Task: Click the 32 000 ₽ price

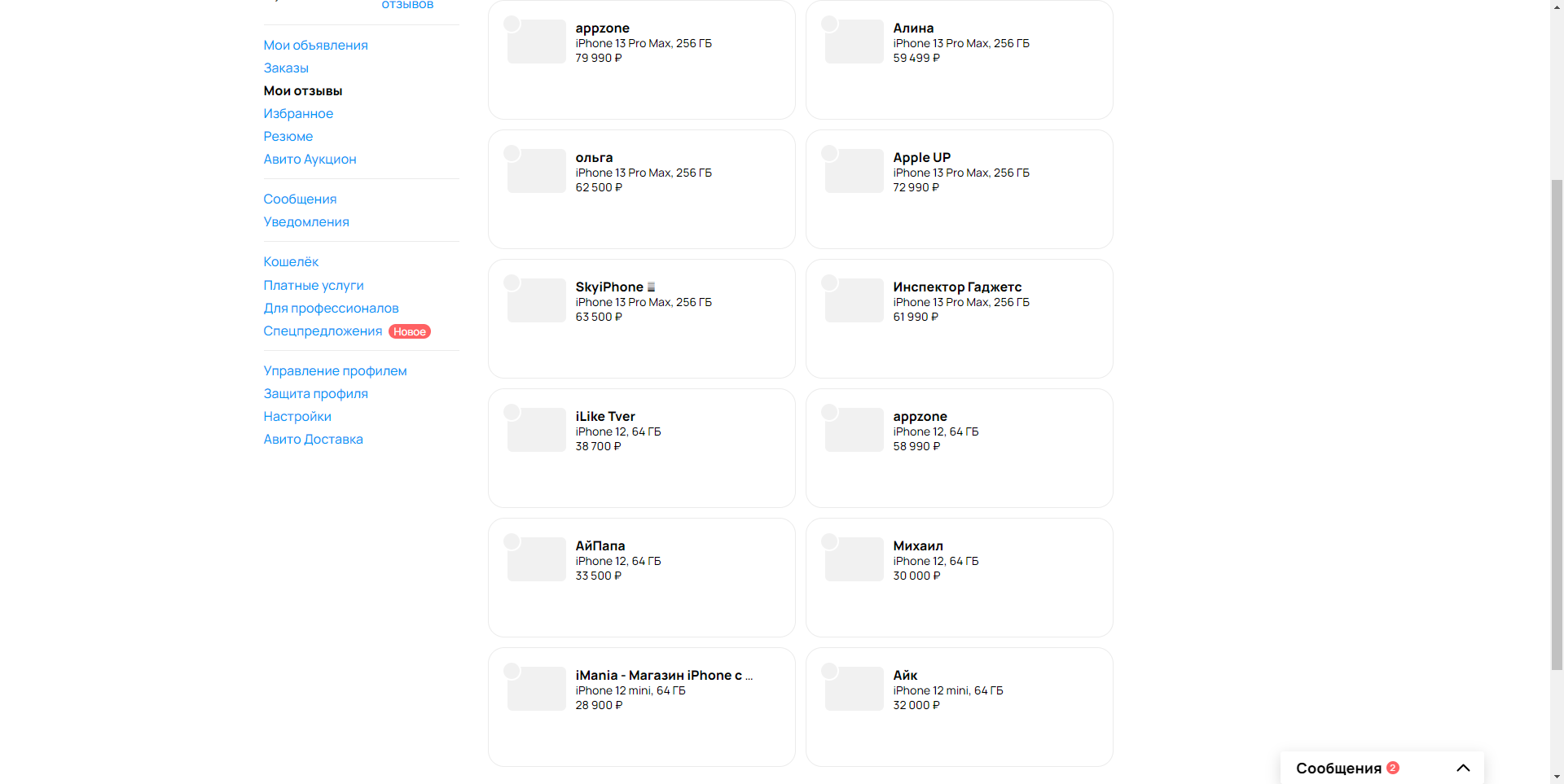Action: [916, 706]
